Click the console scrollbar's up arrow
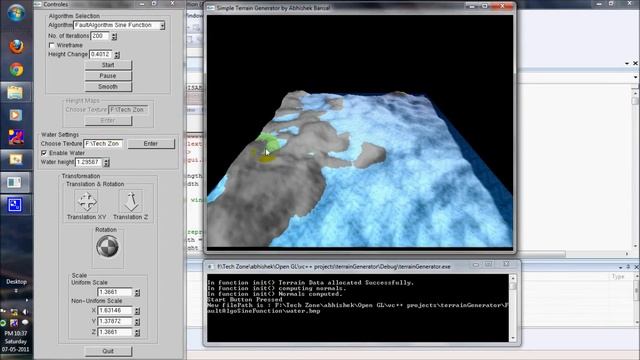 point(513,278)
